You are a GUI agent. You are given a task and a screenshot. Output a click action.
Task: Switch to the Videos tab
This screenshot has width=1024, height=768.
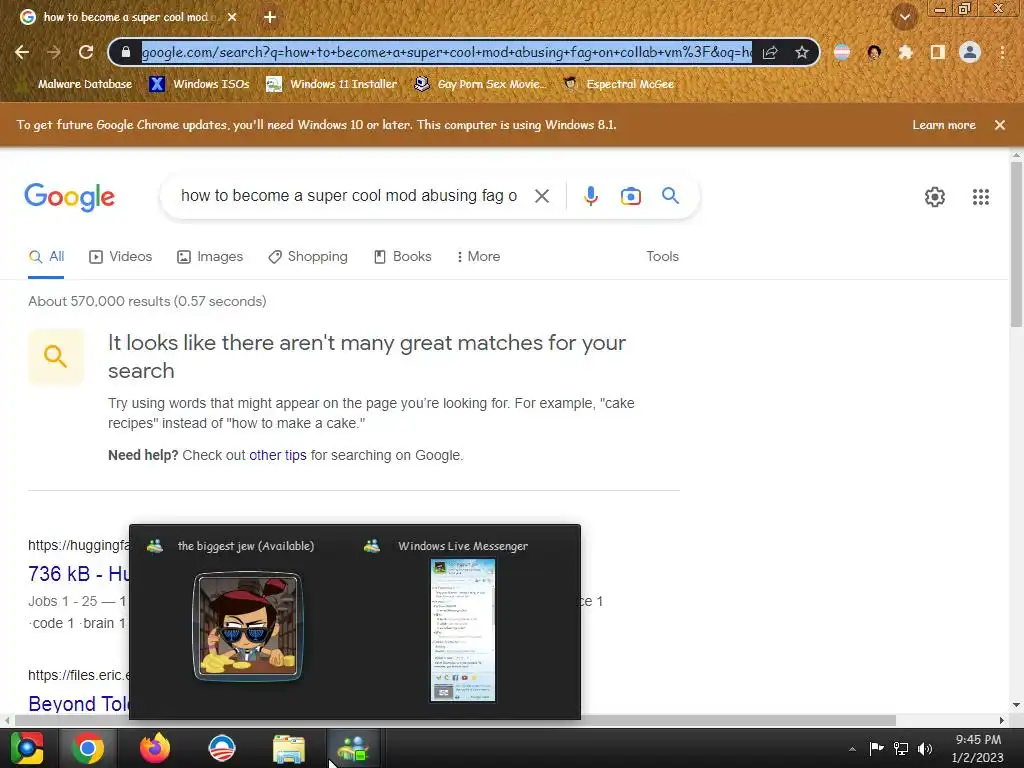120,257
